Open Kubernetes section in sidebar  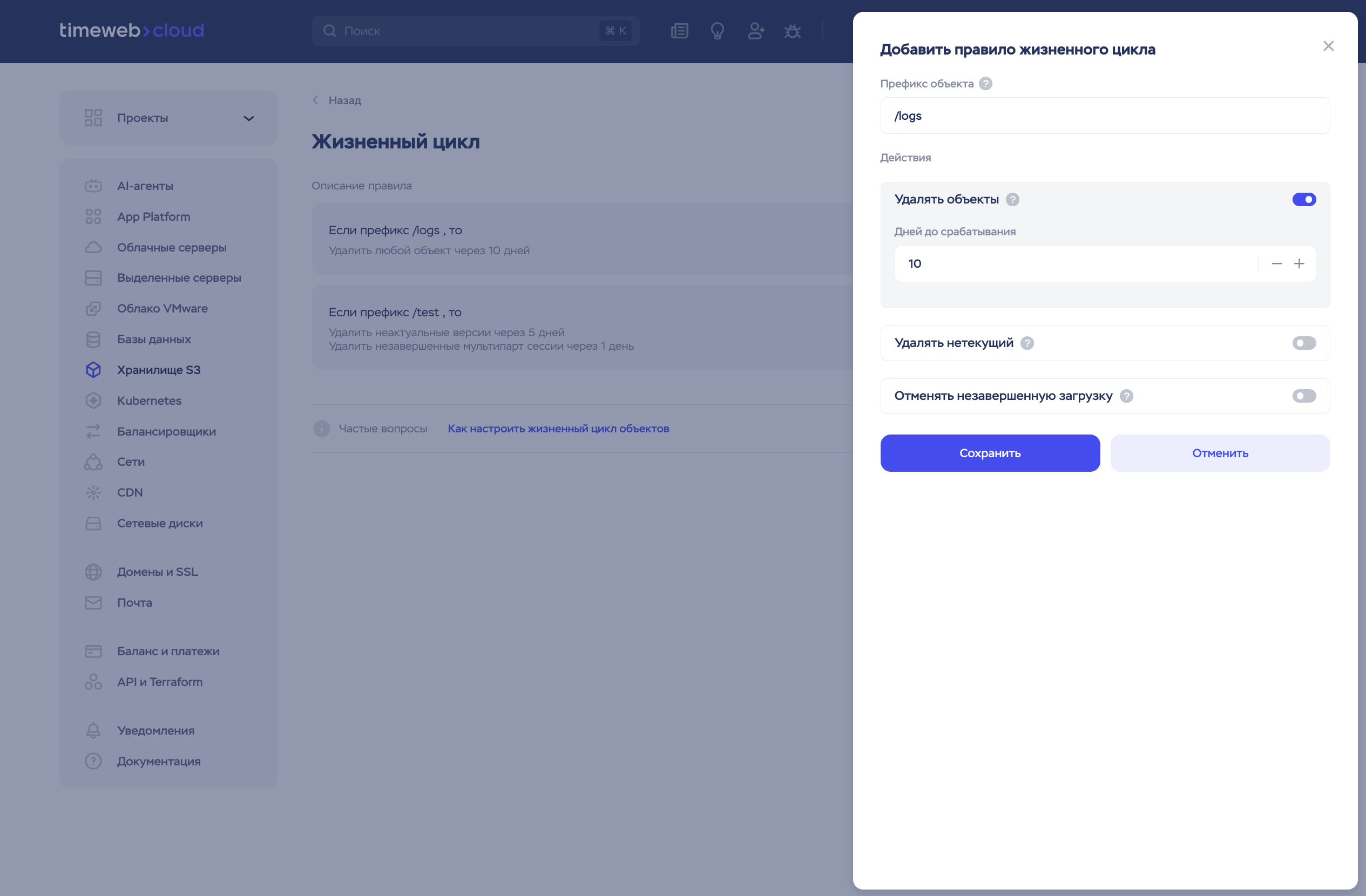148,401
